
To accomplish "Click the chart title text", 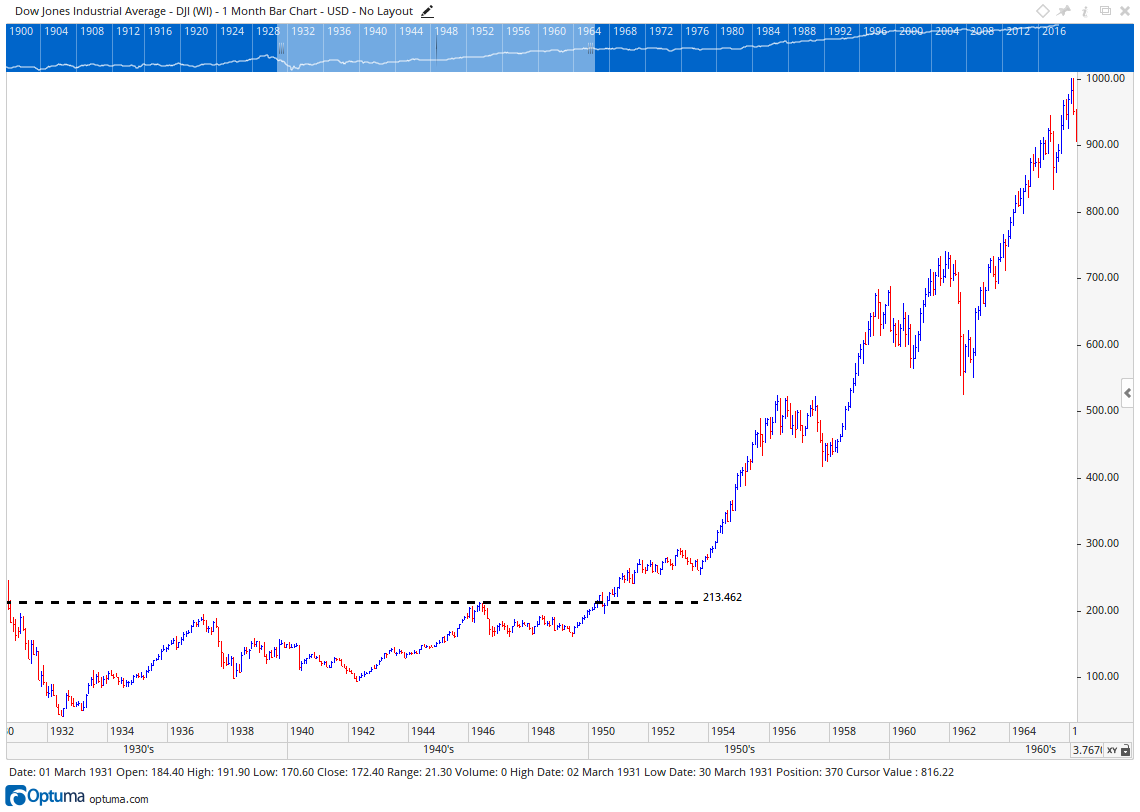I will [213, 11].
